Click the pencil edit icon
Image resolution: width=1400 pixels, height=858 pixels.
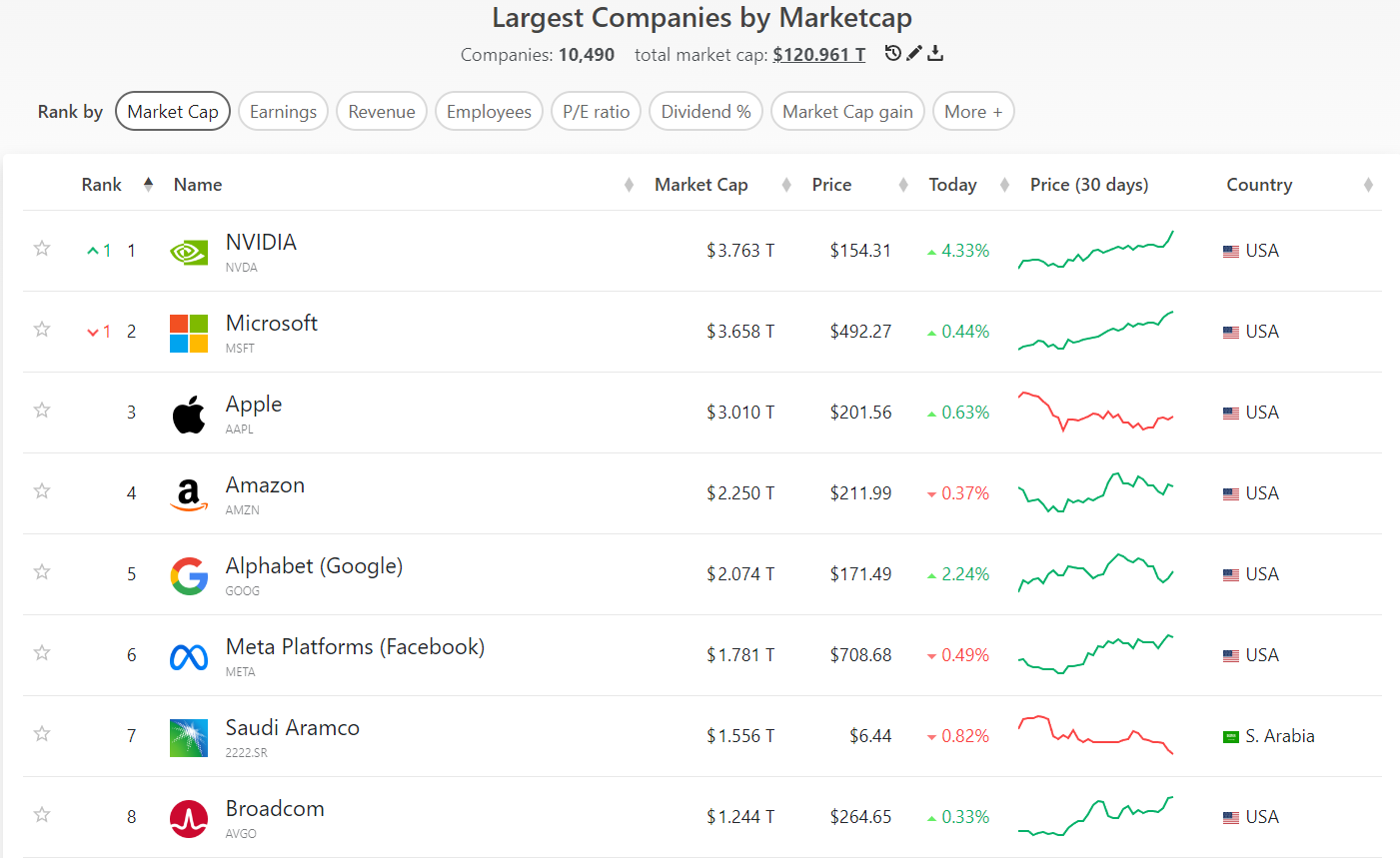click(x=914, y=53)
